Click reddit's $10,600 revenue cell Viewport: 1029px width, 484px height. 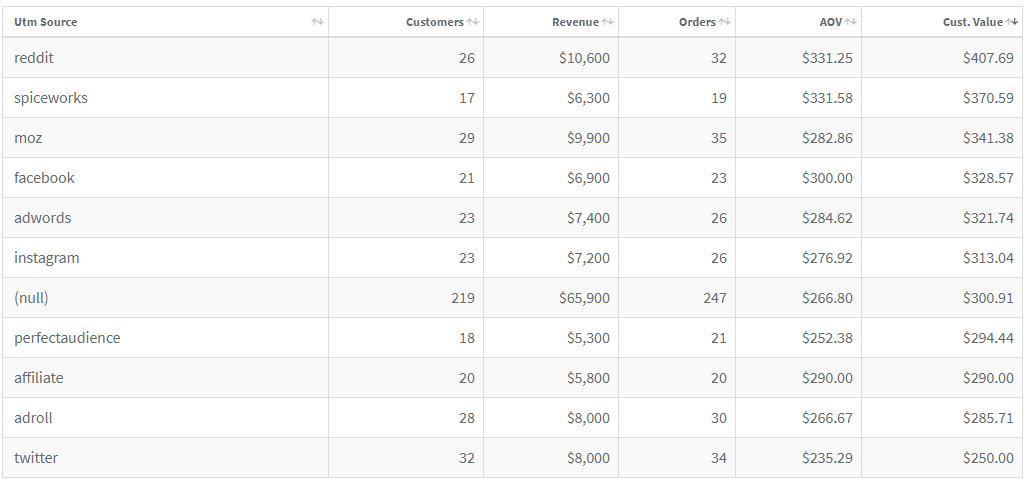click(x=551, y=58)
